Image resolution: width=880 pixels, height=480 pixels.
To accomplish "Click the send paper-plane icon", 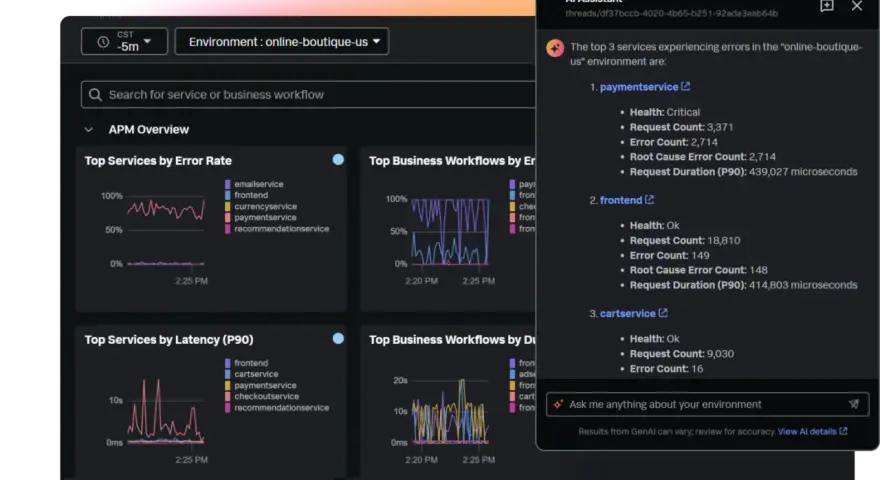I will [x=854, y=404].
